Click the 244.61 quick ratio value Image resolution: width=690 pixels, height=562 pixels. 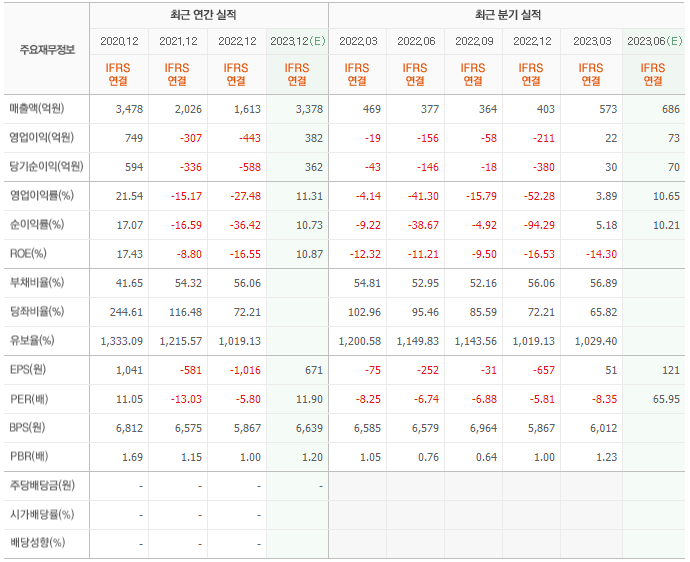pos(126,312)
